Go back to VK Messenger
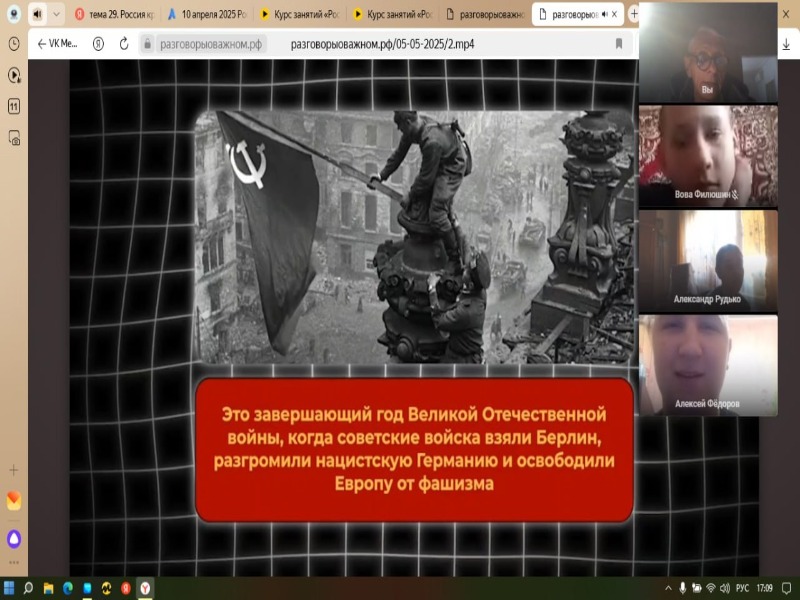Screen dimensions: 800x600 [57, 44]
